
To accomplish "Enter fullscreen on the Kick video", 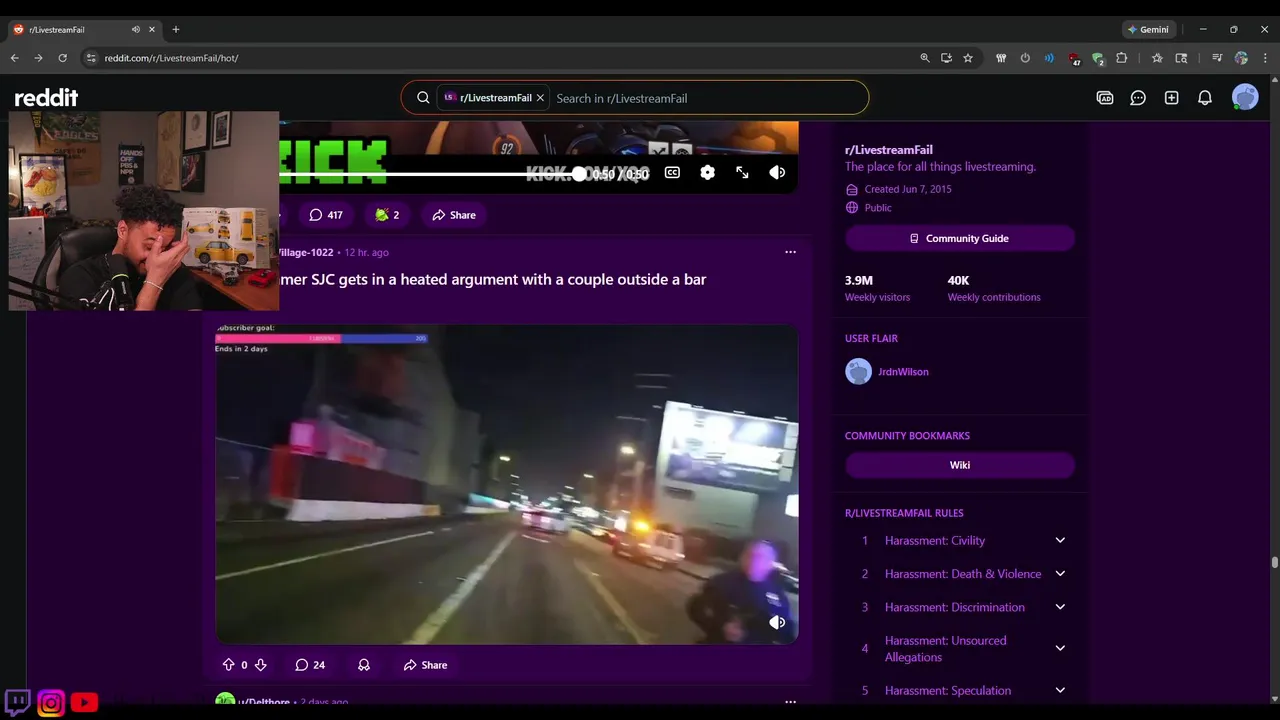I will (x=742, y=173).
